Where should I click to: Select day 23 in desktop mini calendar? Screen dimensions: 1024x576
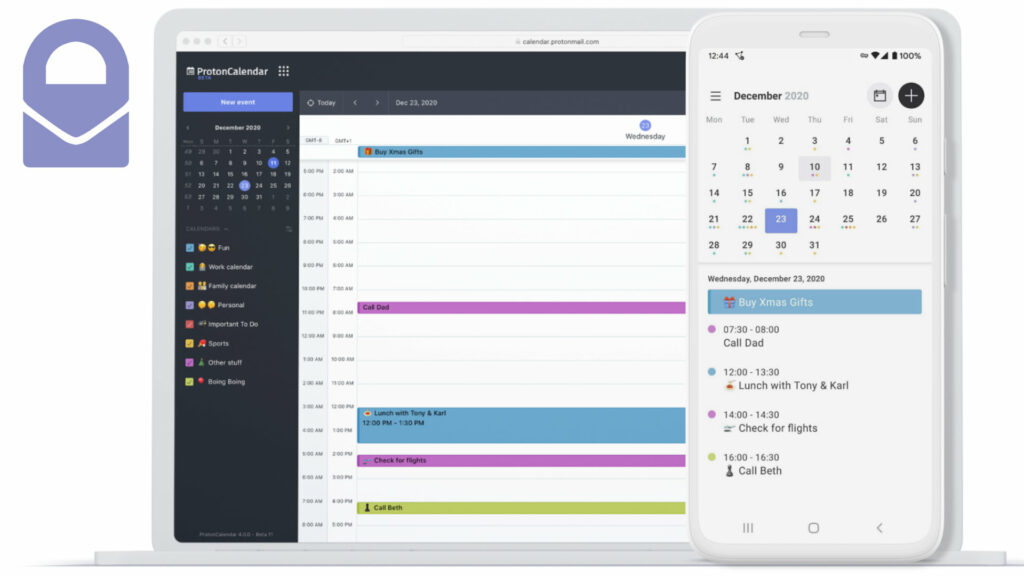[x=244, y=185]
